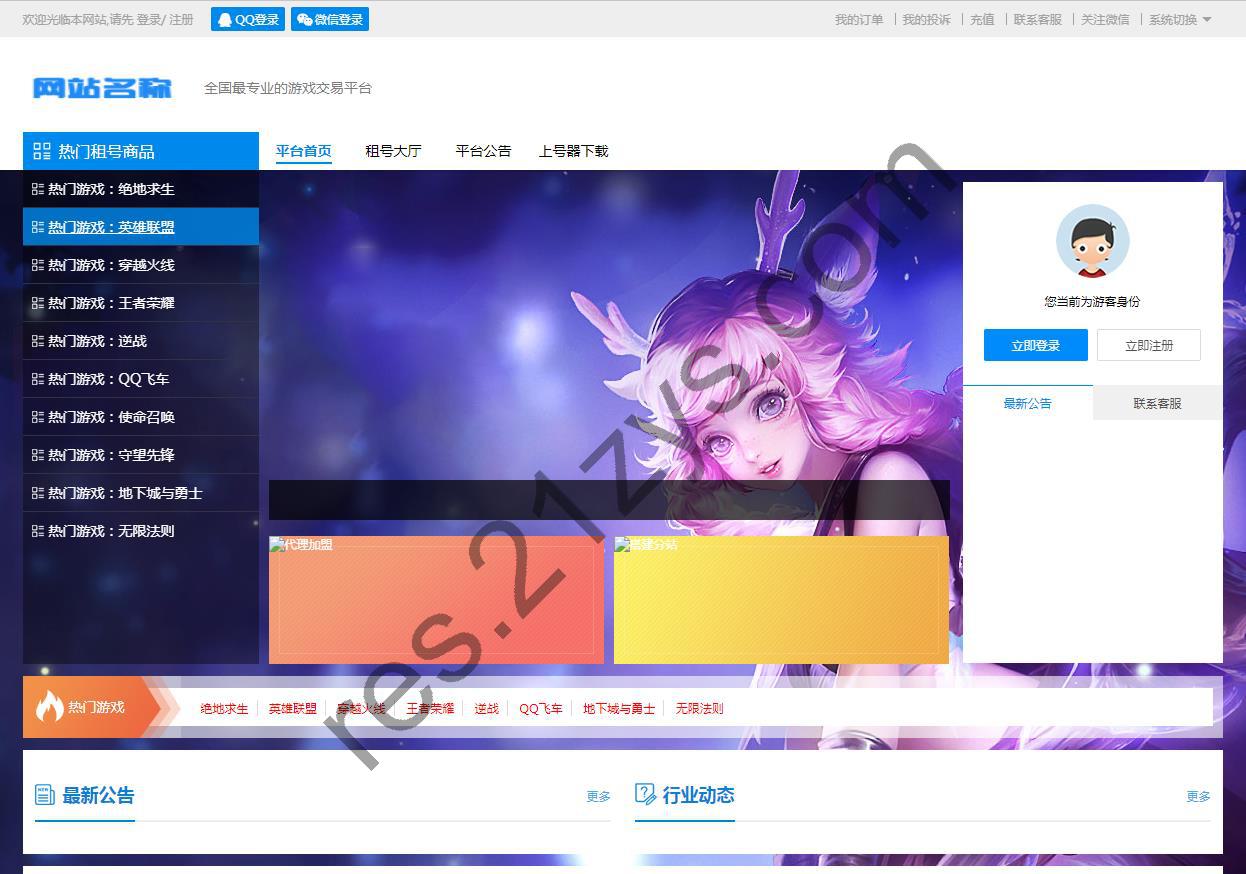
Task: Switch to the 最新公告 panel tab
Action: click(x=1027, y=403)
